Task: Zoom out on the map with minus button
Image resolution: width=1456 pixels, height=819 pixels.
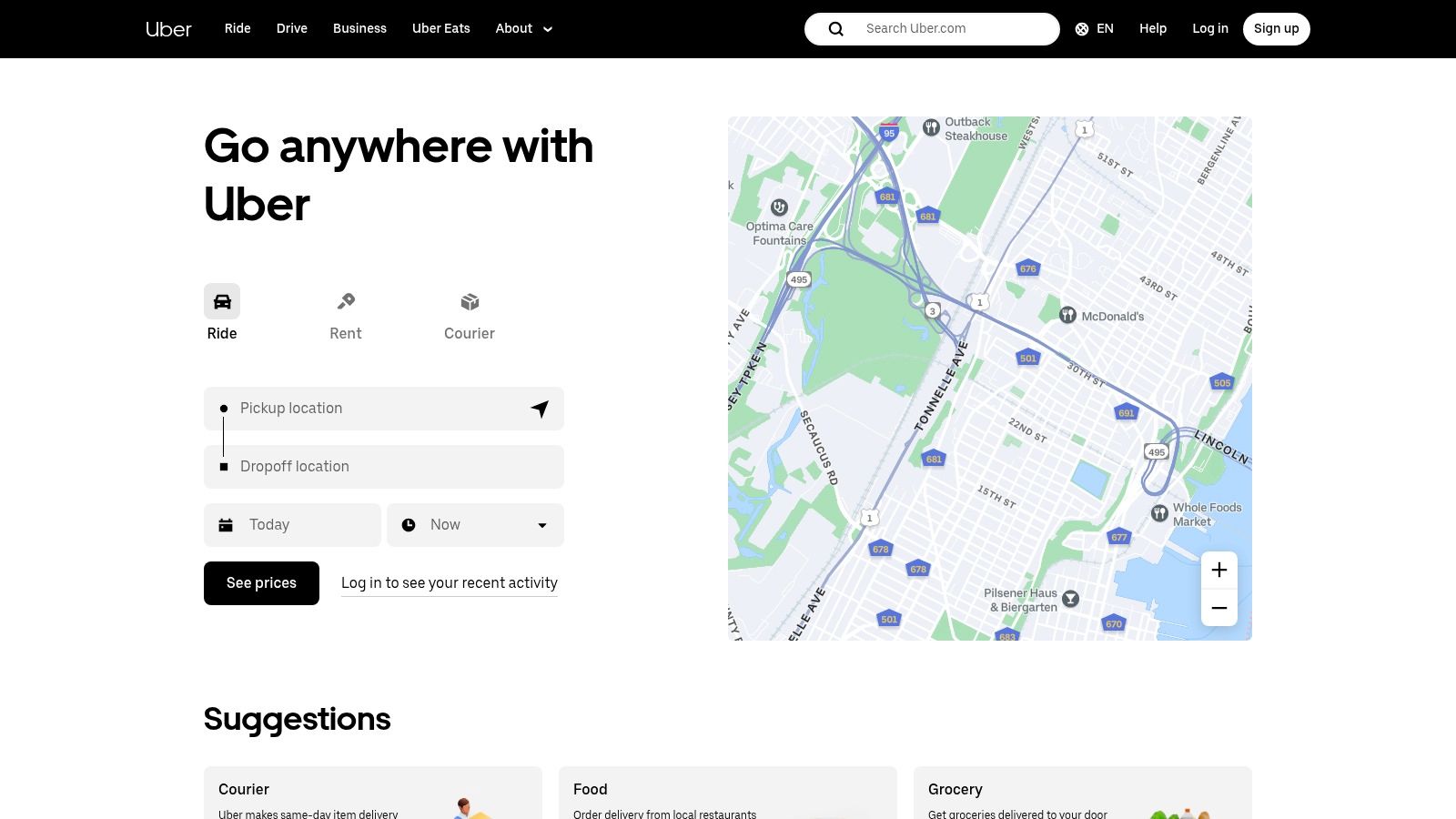Action: (1219, 608)
